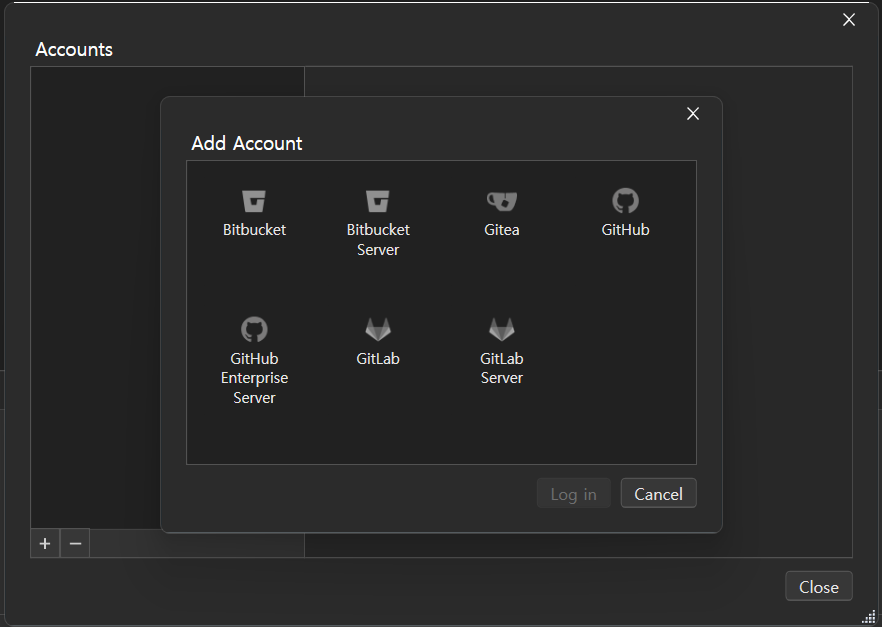This screenshot has width=882, height=627.
Task: Close the Accounts window with X
Action: (x=849, y=20)
